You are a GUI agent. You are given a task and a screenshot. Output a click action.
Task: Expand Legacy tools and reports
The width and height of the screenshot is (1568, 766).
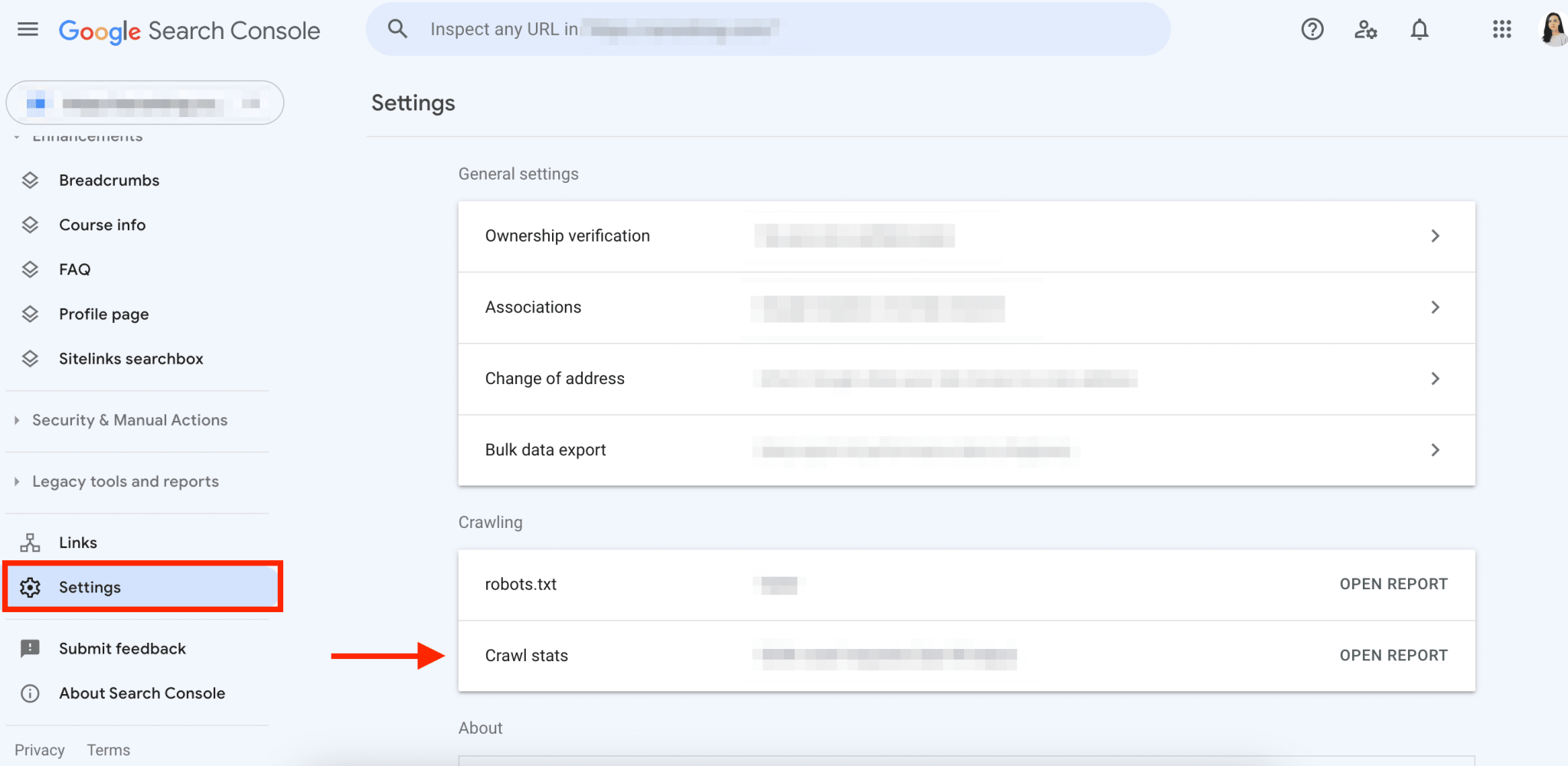click(x=125, y=481)
